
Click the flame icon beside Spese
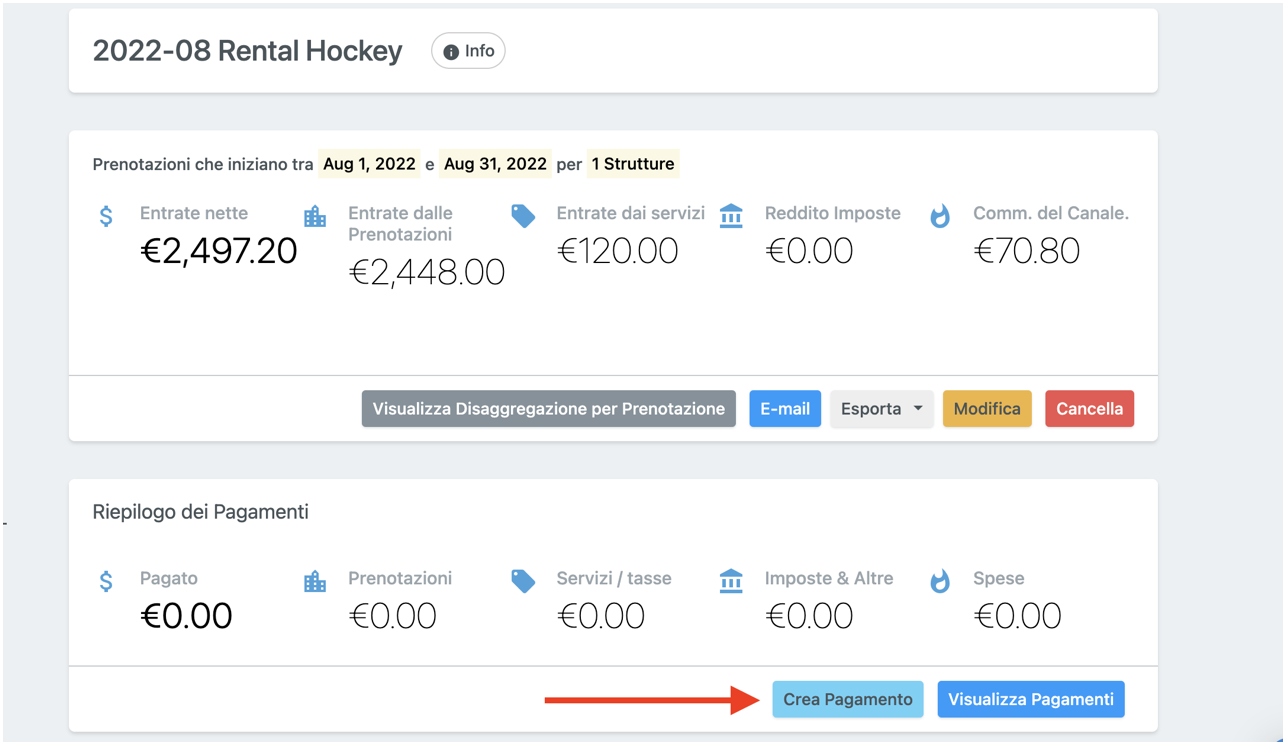click(940, 581)
